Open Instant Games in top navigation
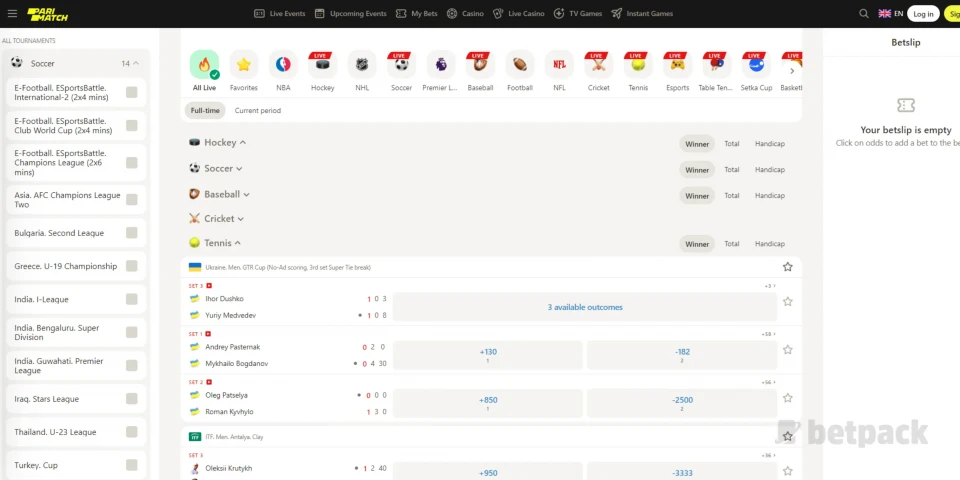Image resolution: width=960 pixels, height=480 pixels. tap(642, 13)
